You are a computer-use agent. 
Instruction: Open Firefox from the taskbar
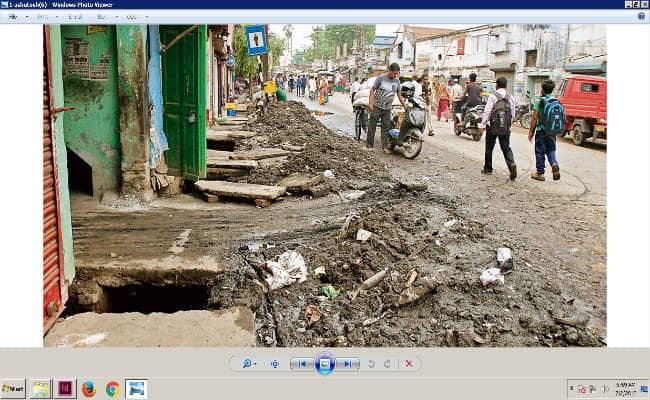click(x=89, y=389)
